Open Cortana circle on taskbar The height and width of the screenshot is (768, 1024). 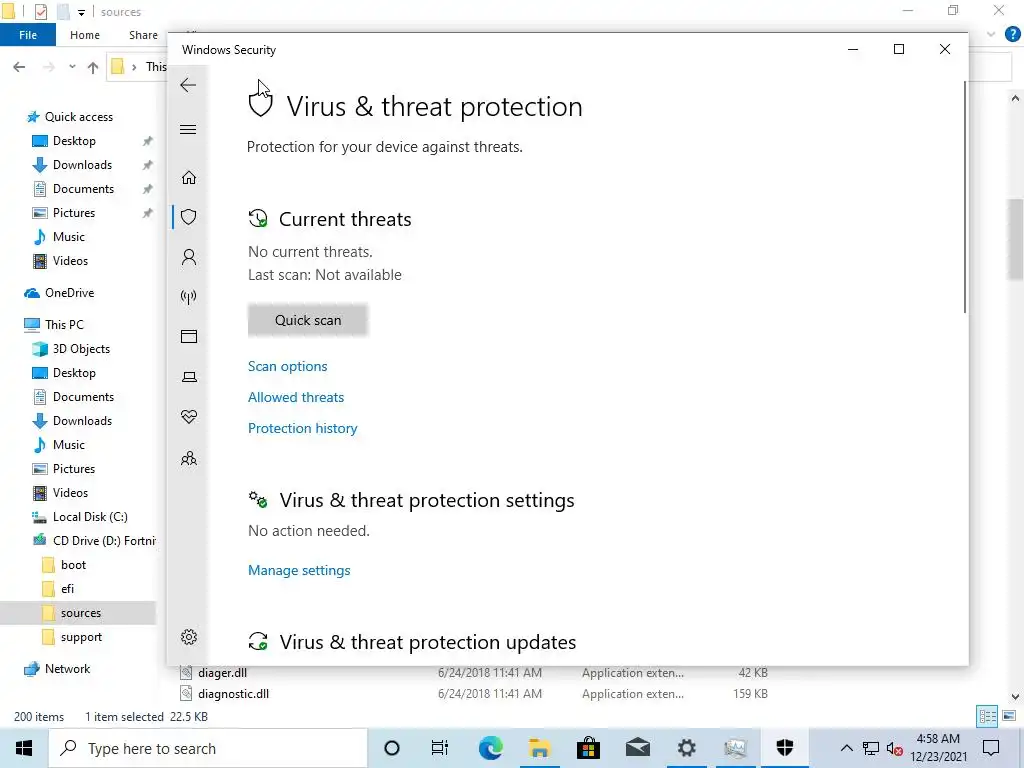pos(391,748)
